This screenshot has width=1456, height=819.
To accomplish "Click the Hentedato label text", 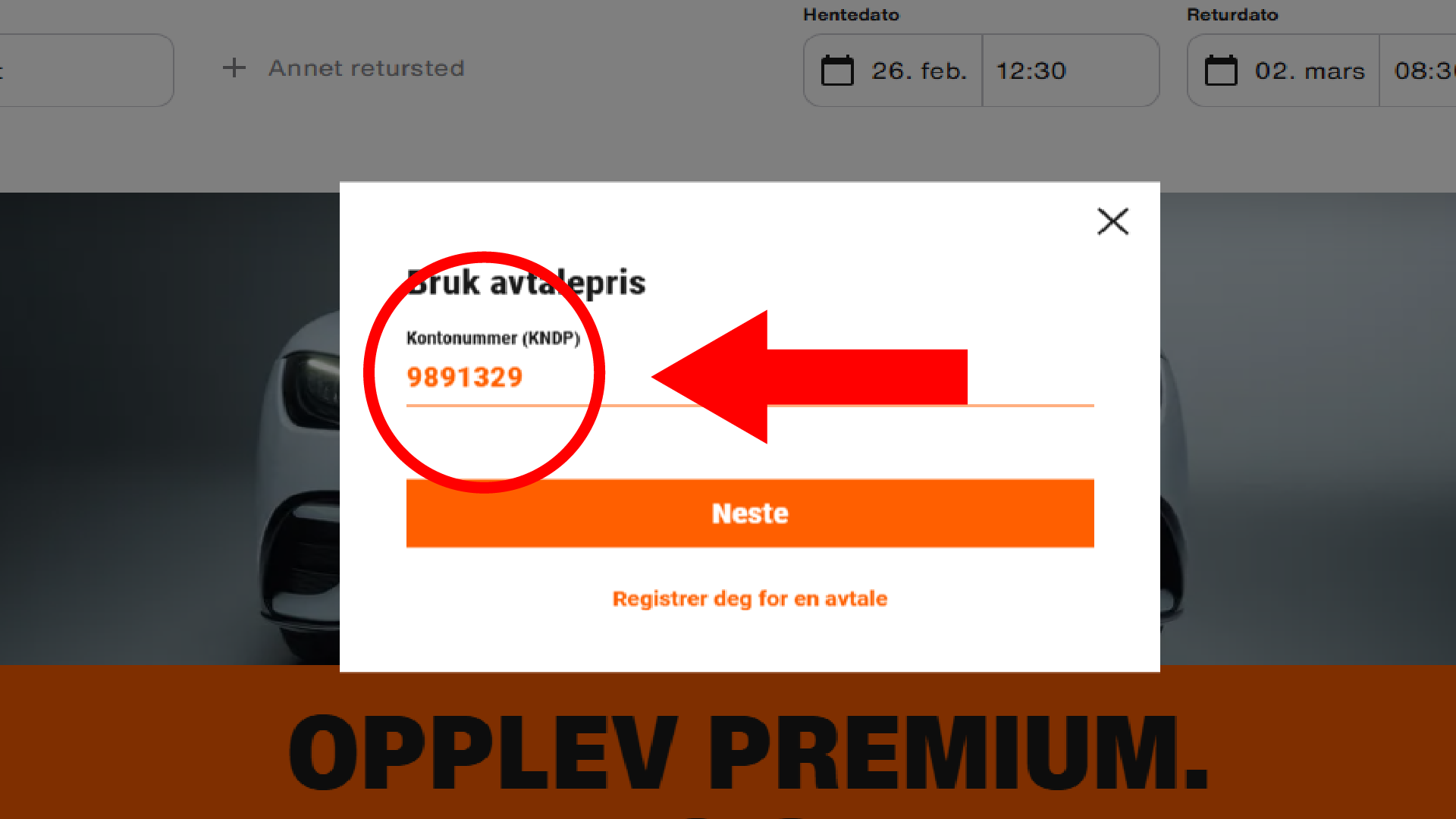I will coord(851,14).
